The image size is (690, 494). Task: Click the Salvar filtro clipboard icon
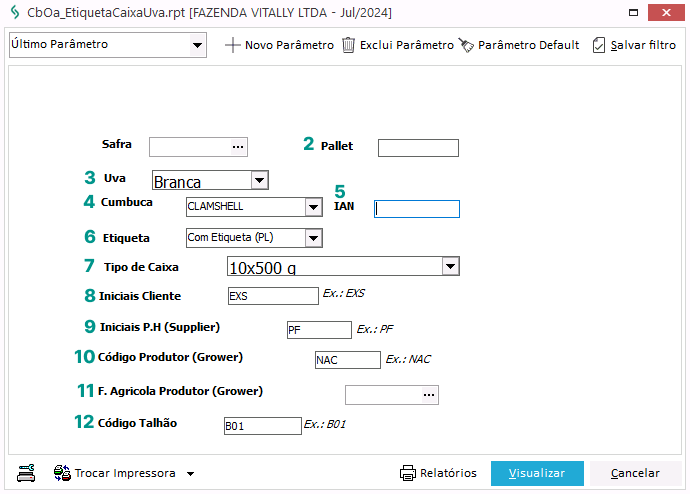tap(599, 45)
